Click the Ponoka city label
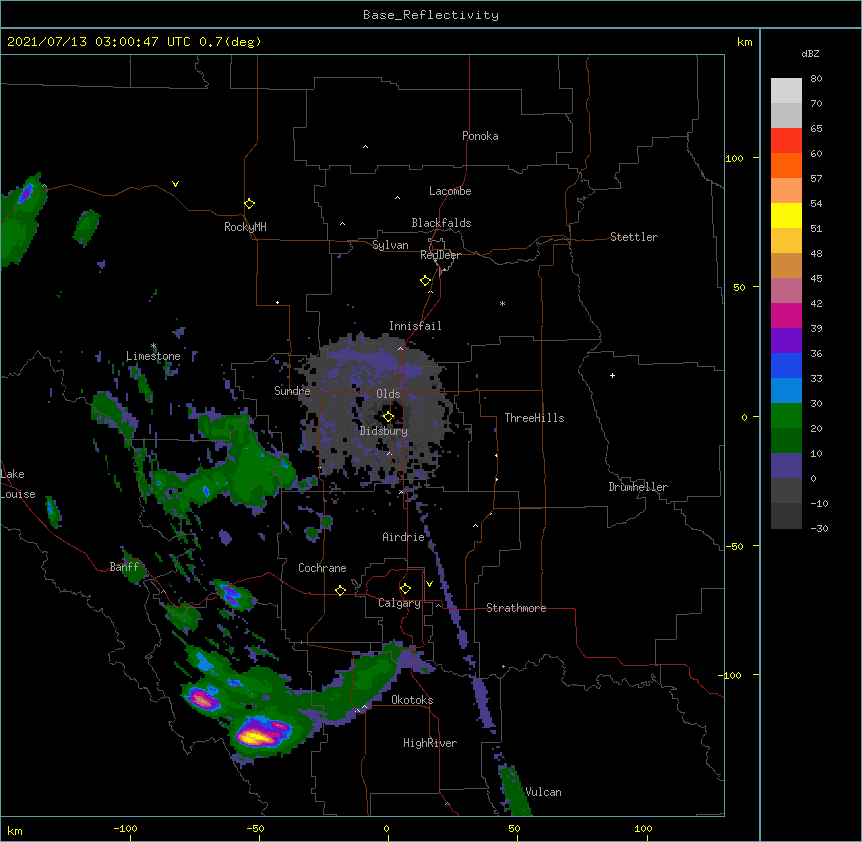Viewport: 862px width, 842px height. click(x=480, y=136)
